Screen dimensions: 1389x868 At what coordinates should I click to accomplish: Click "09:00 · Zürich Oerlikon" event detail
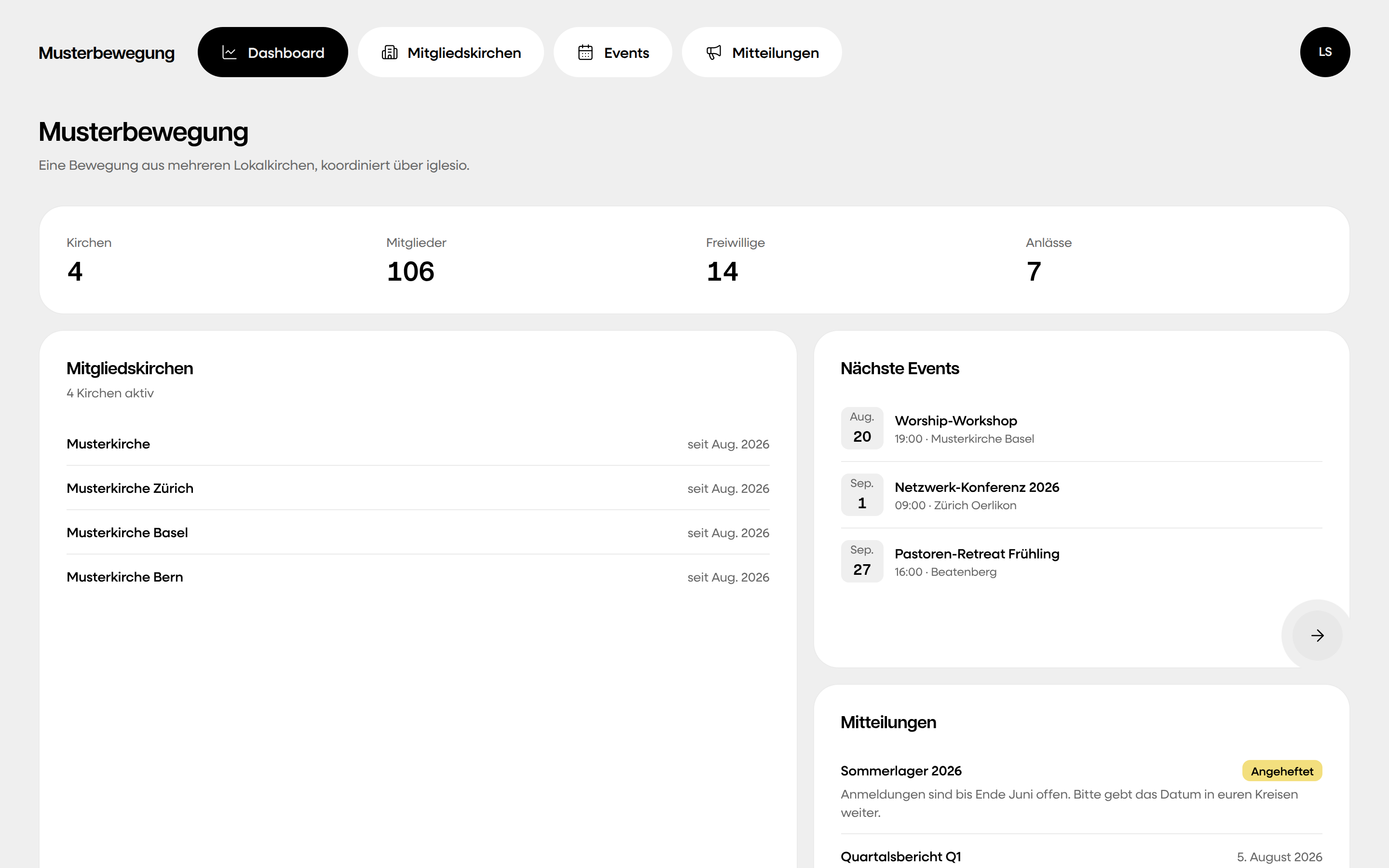(x=955, y=505)
